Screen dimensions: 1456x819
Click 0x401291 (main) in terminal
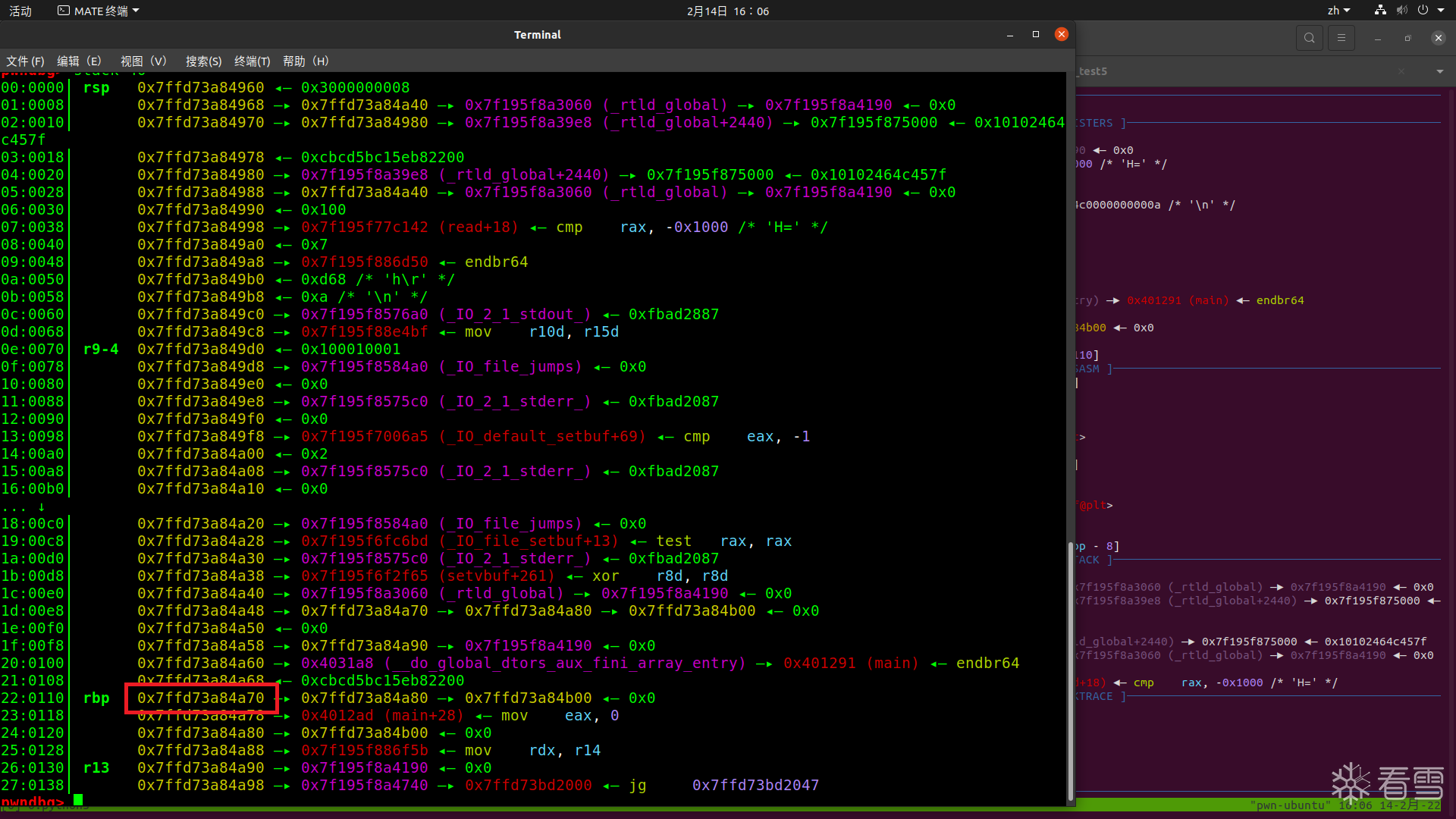coord(851,663)
